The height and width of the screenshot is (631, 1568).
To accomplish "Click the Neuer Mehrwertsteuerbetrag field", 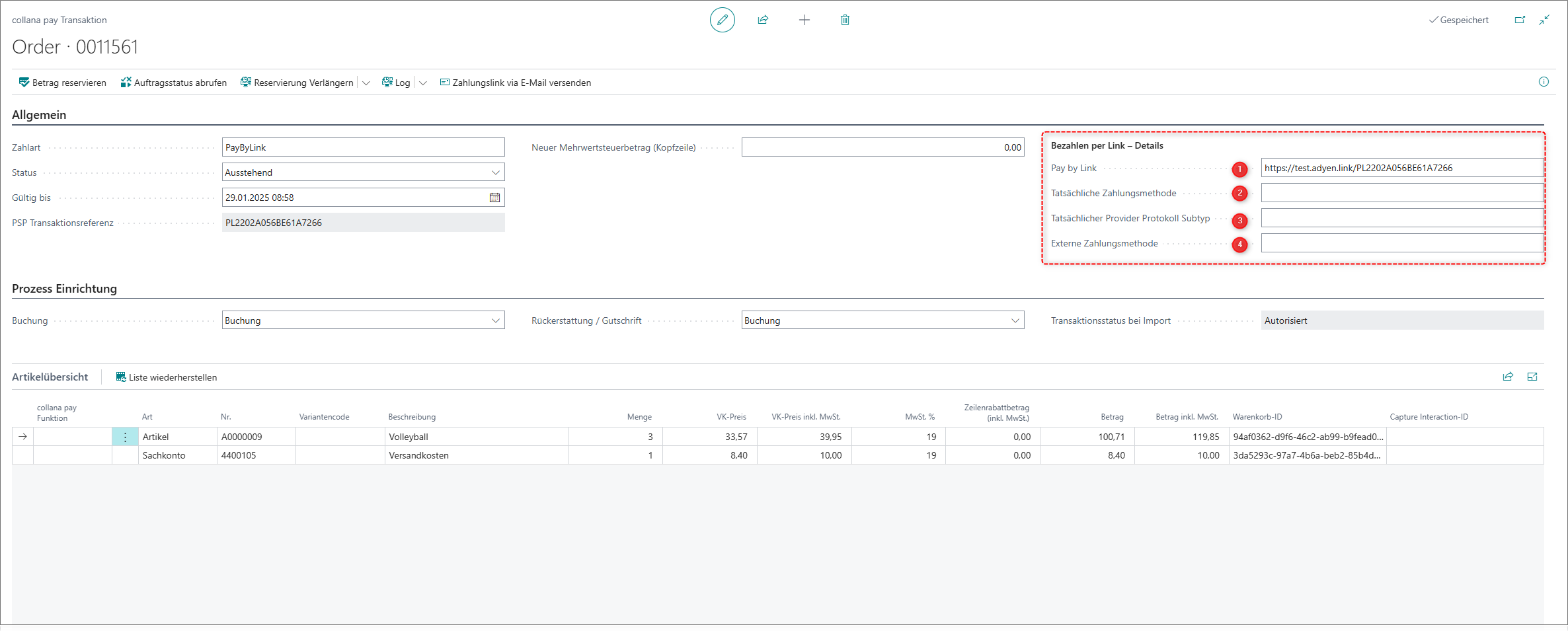I will (882, 147).
